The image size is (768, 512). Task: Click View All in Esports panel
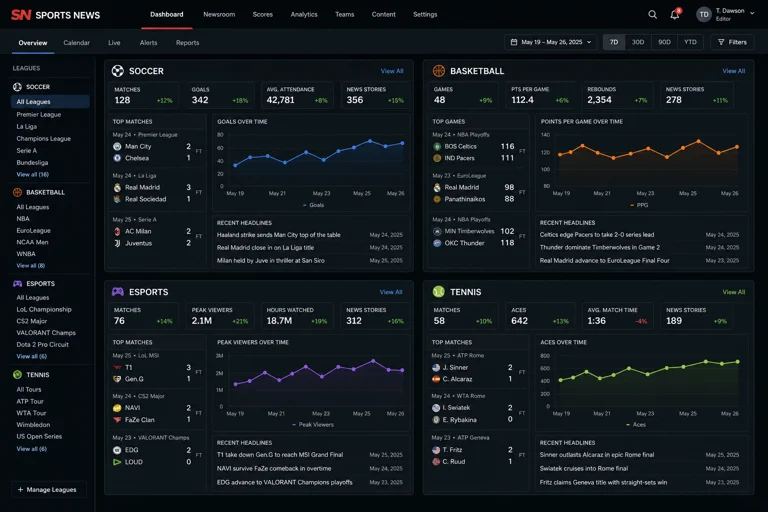point(391,292)
